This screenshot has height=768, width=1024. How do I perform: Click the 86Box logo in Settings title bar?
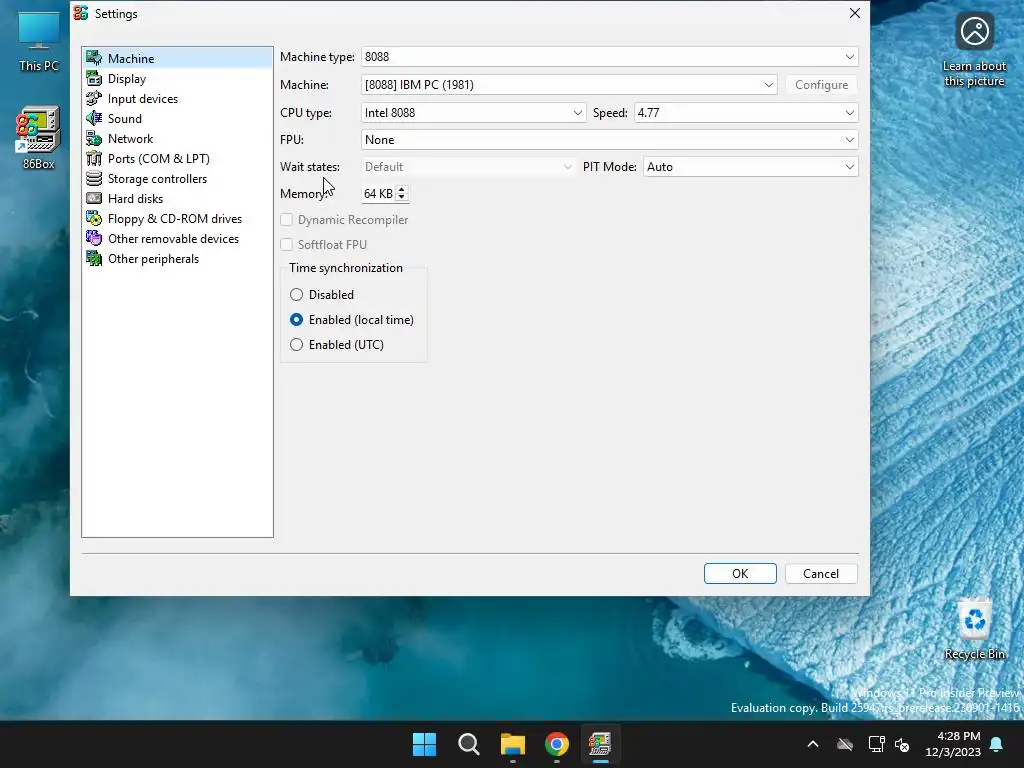pos(81,13)
